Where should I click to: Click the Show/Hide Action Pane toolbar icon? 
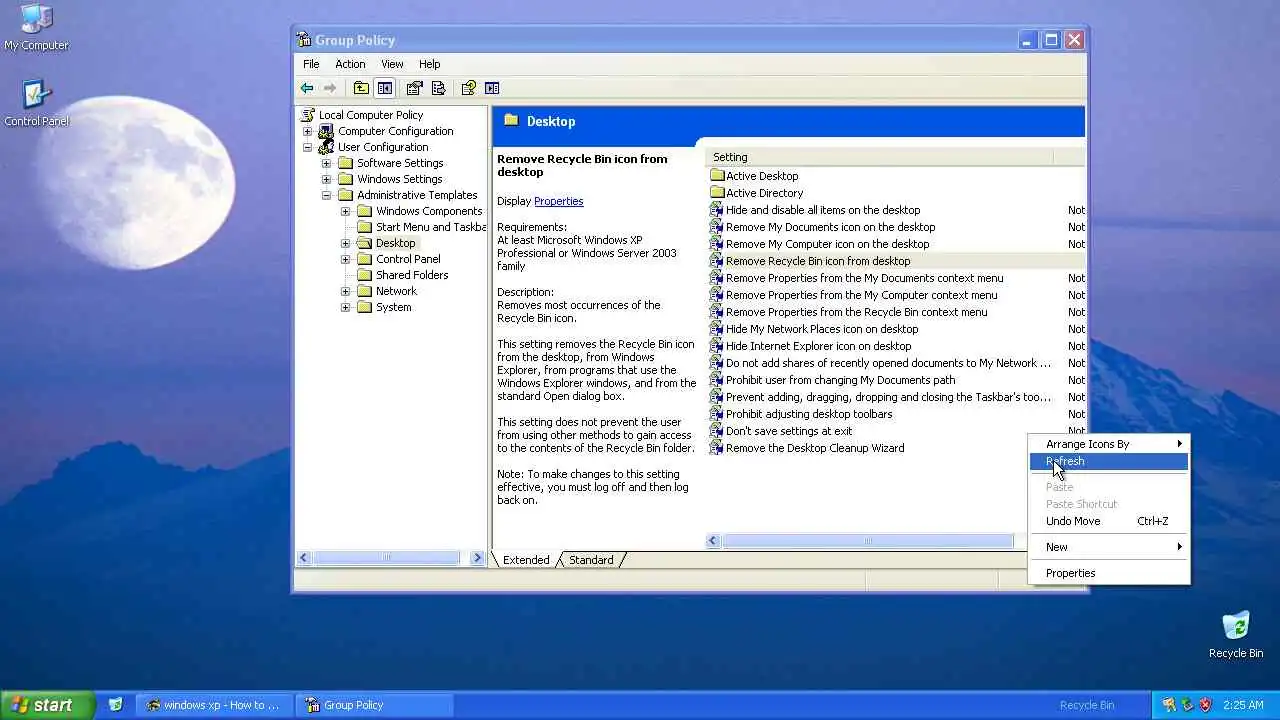(x=492, y=88)
